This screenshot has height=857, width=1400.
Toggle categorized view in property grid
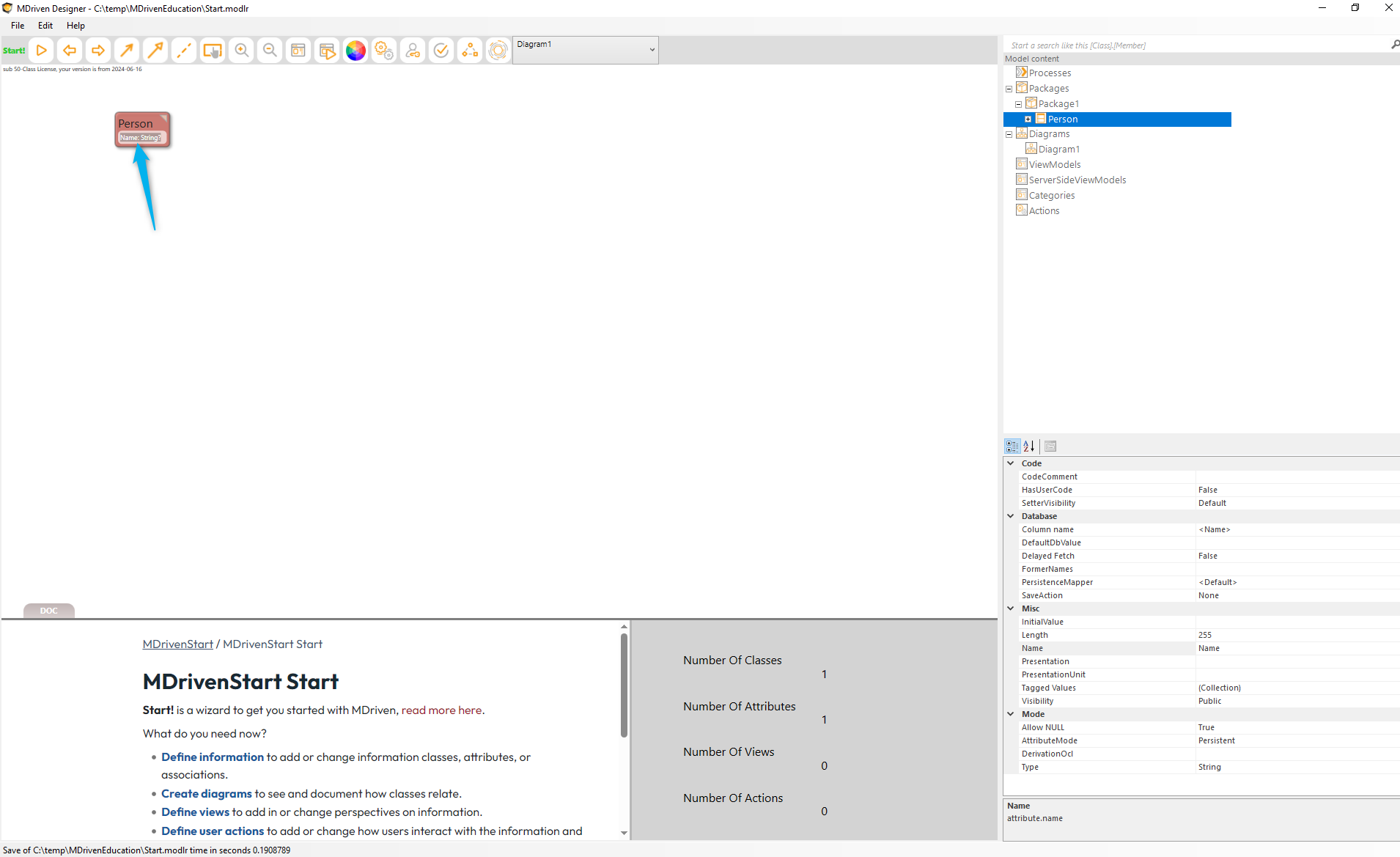(1012, 446)
